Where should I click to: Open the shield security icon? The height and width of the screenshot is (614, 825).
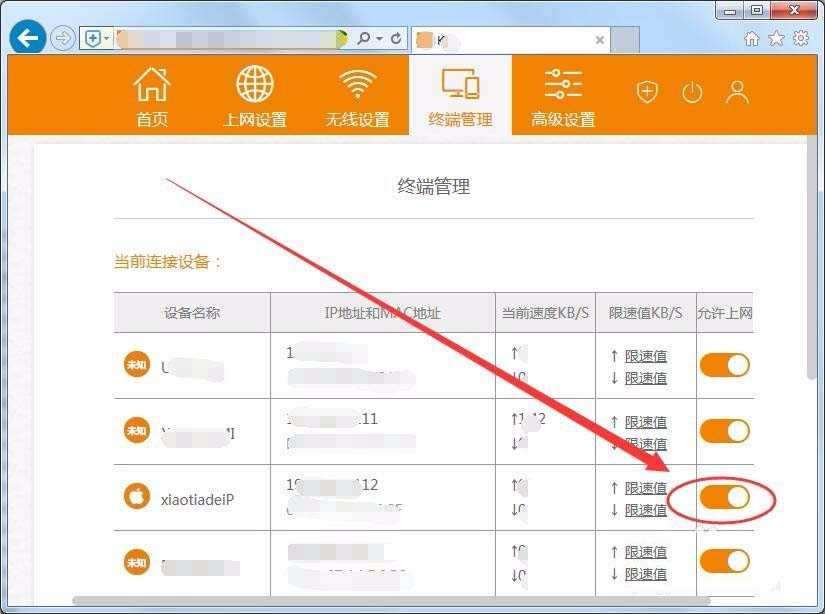pyautogui.click(x=647, y=91)
